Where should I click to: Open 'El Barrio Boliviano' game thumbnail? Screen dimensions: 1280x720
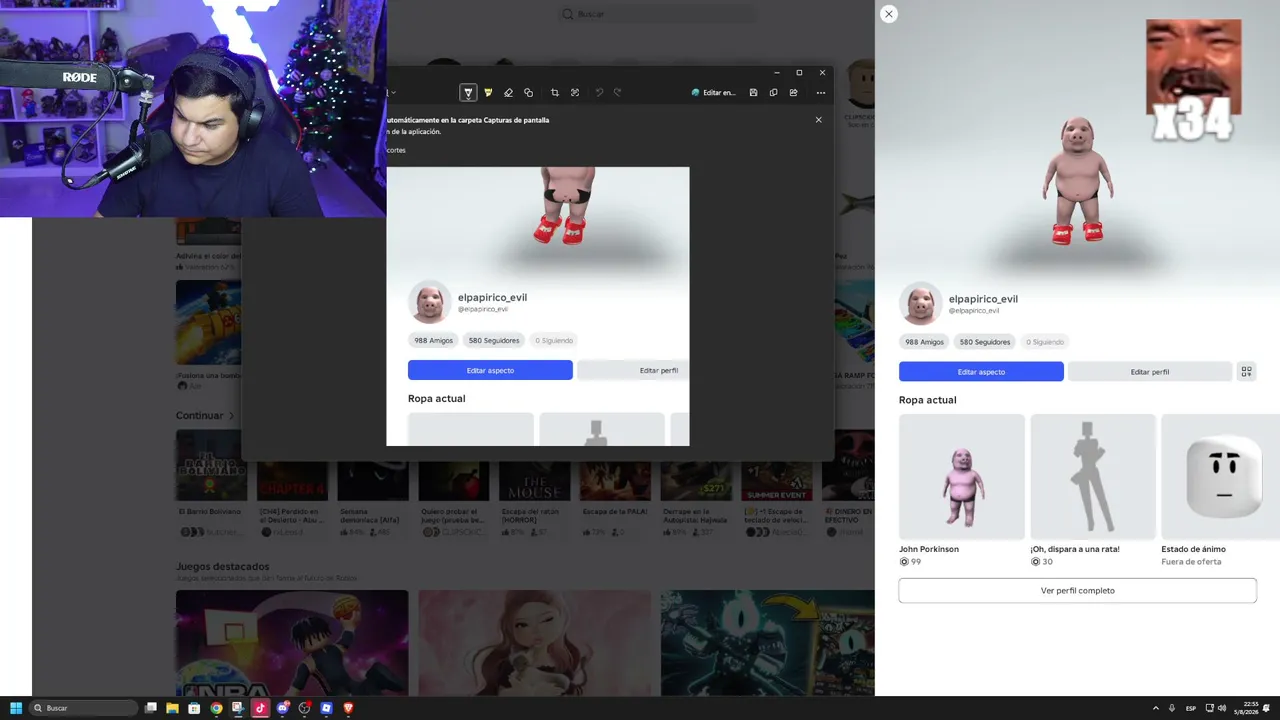tap(211, 465)
